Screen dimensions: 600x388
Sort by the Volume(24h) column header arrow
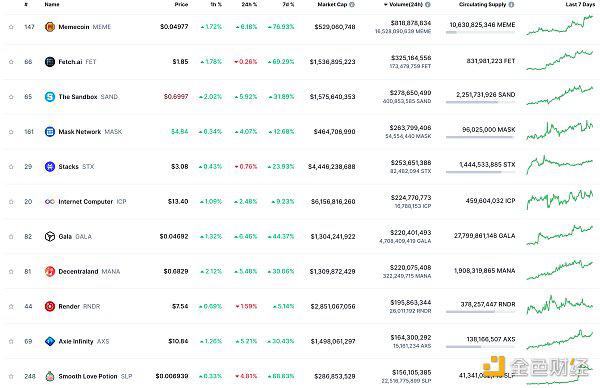[x=385, y=5]
